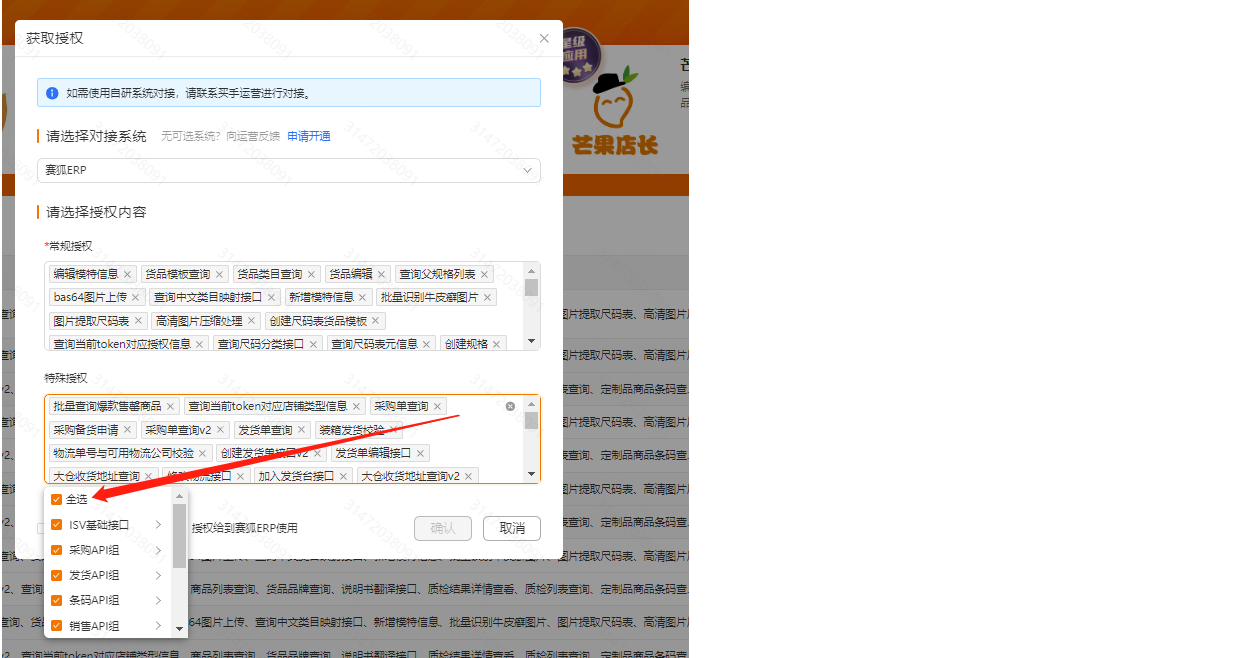The height and width of the screenshot is (658, 1249).
Task: Click the 确认 button
Action: 443,528
